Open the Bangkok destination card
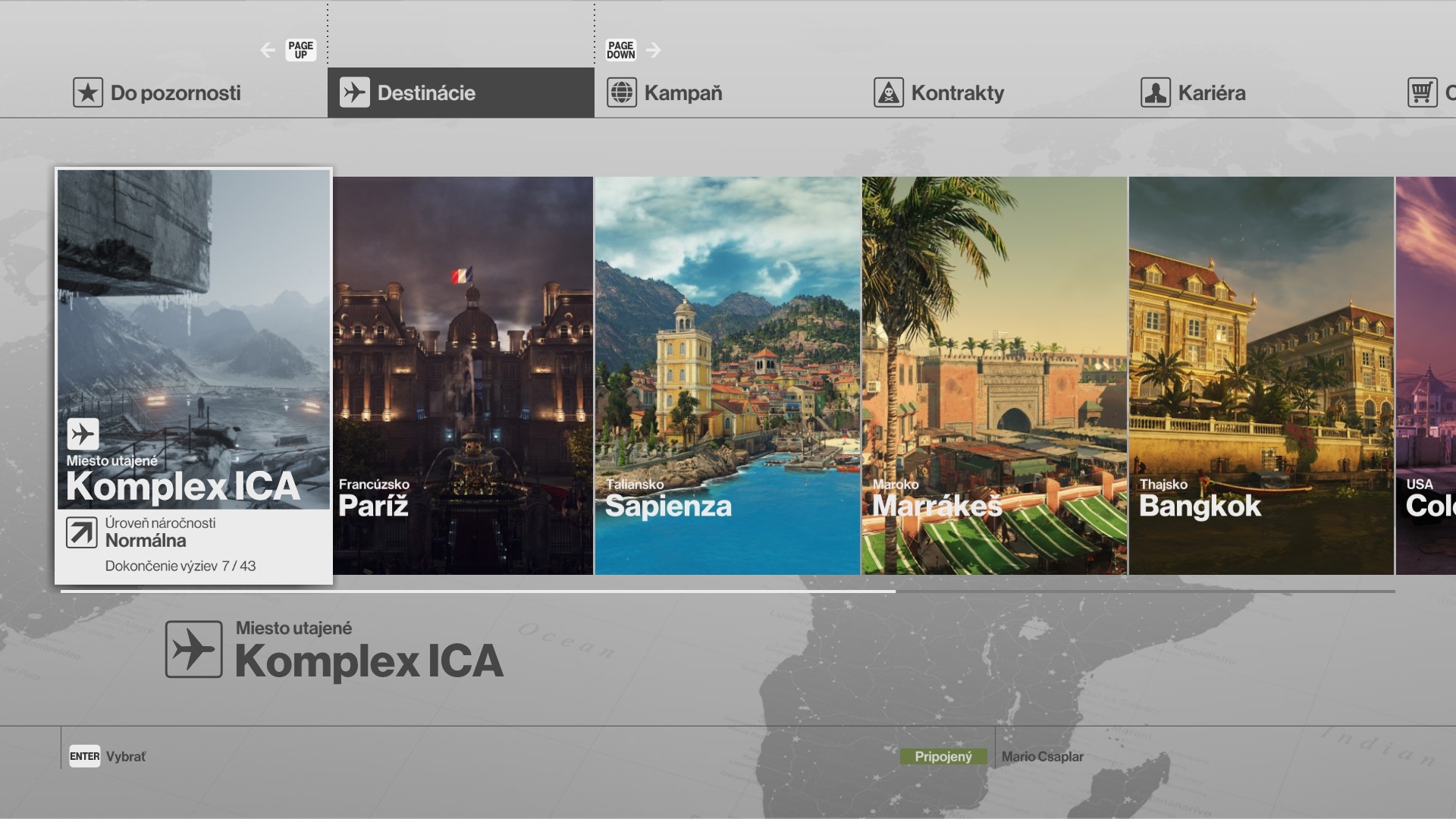 (x=1262, y=375)
